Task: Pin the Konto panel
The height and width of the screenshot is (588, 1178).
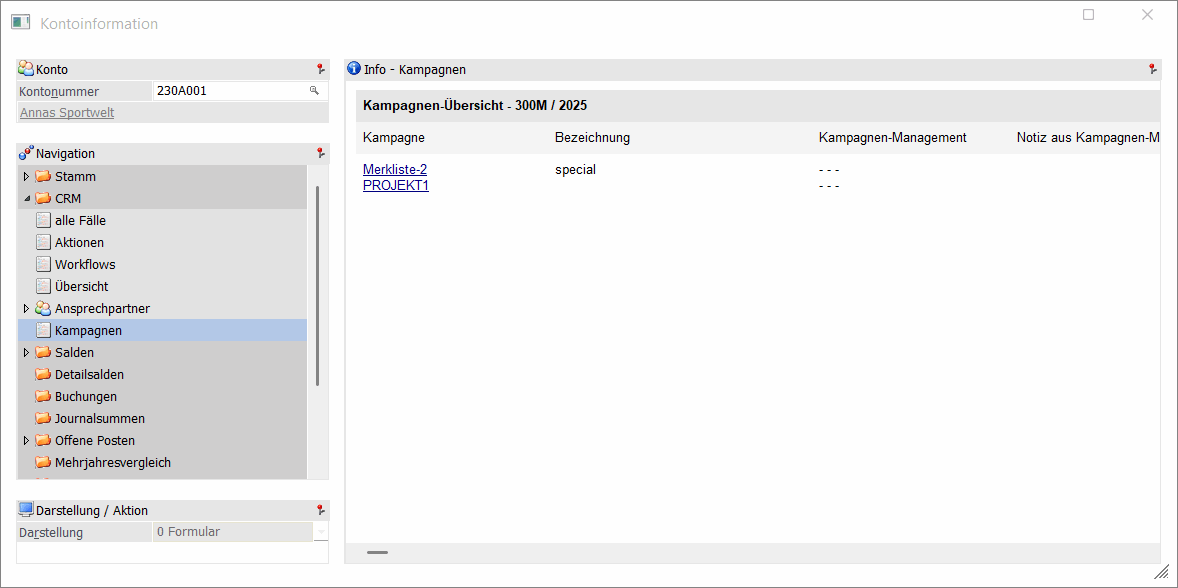Action: tap(321, 69)
